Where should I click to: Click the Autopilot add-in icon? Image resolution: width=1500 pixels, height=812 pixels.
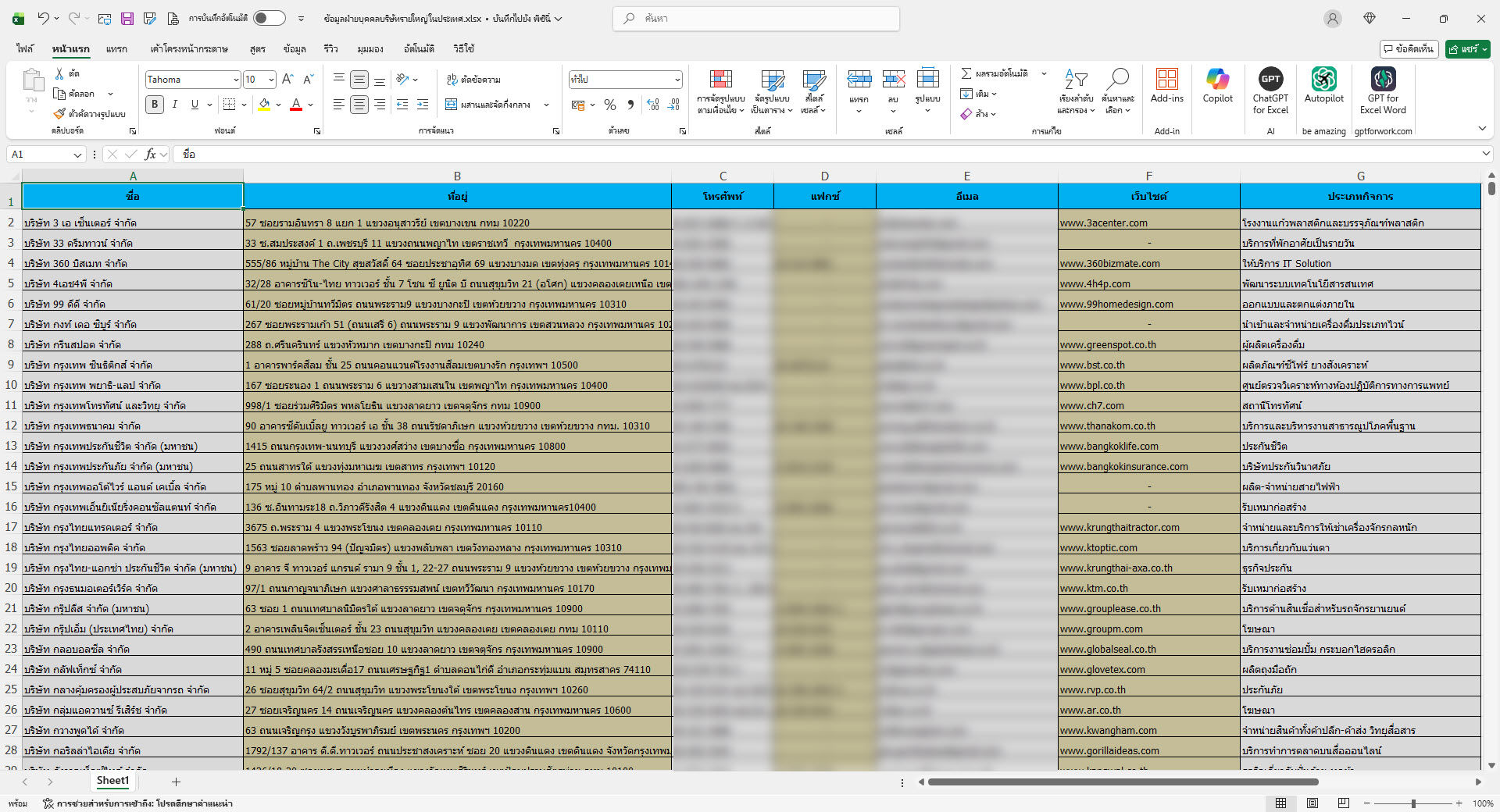tap(1323, 86)
